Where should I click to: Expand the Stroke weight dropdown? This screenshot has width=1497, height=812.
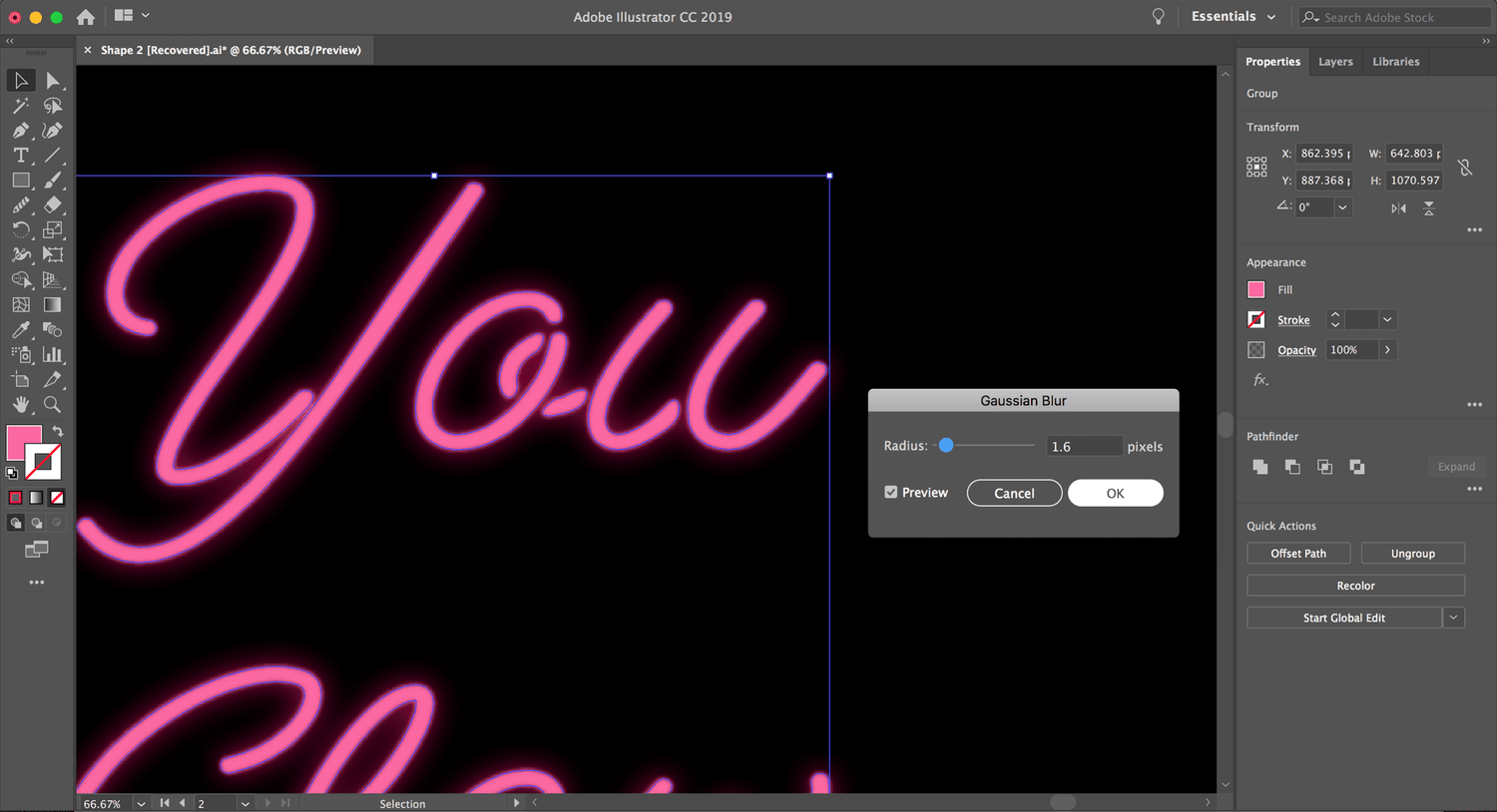click(x=1387, y=319)
